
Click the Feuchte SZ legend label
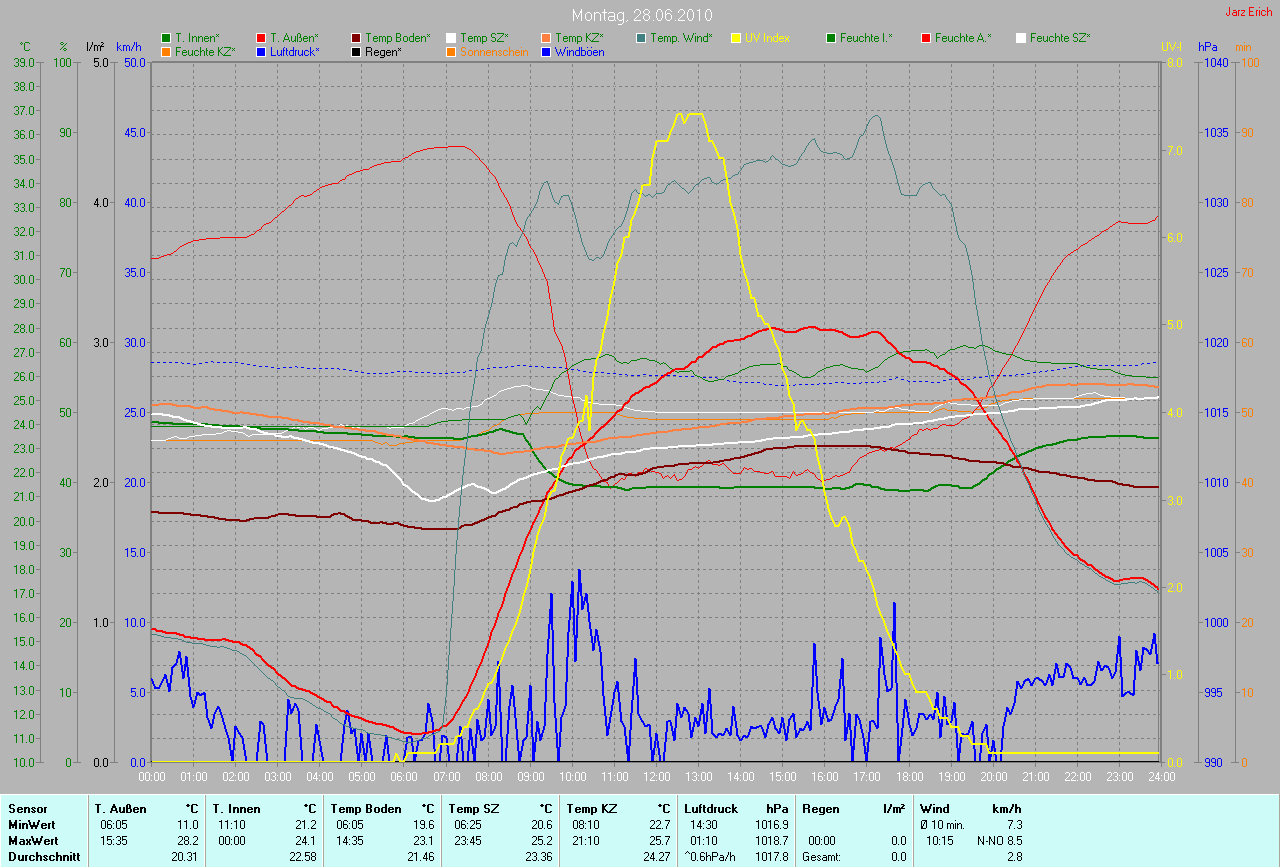coord(1059,38)
